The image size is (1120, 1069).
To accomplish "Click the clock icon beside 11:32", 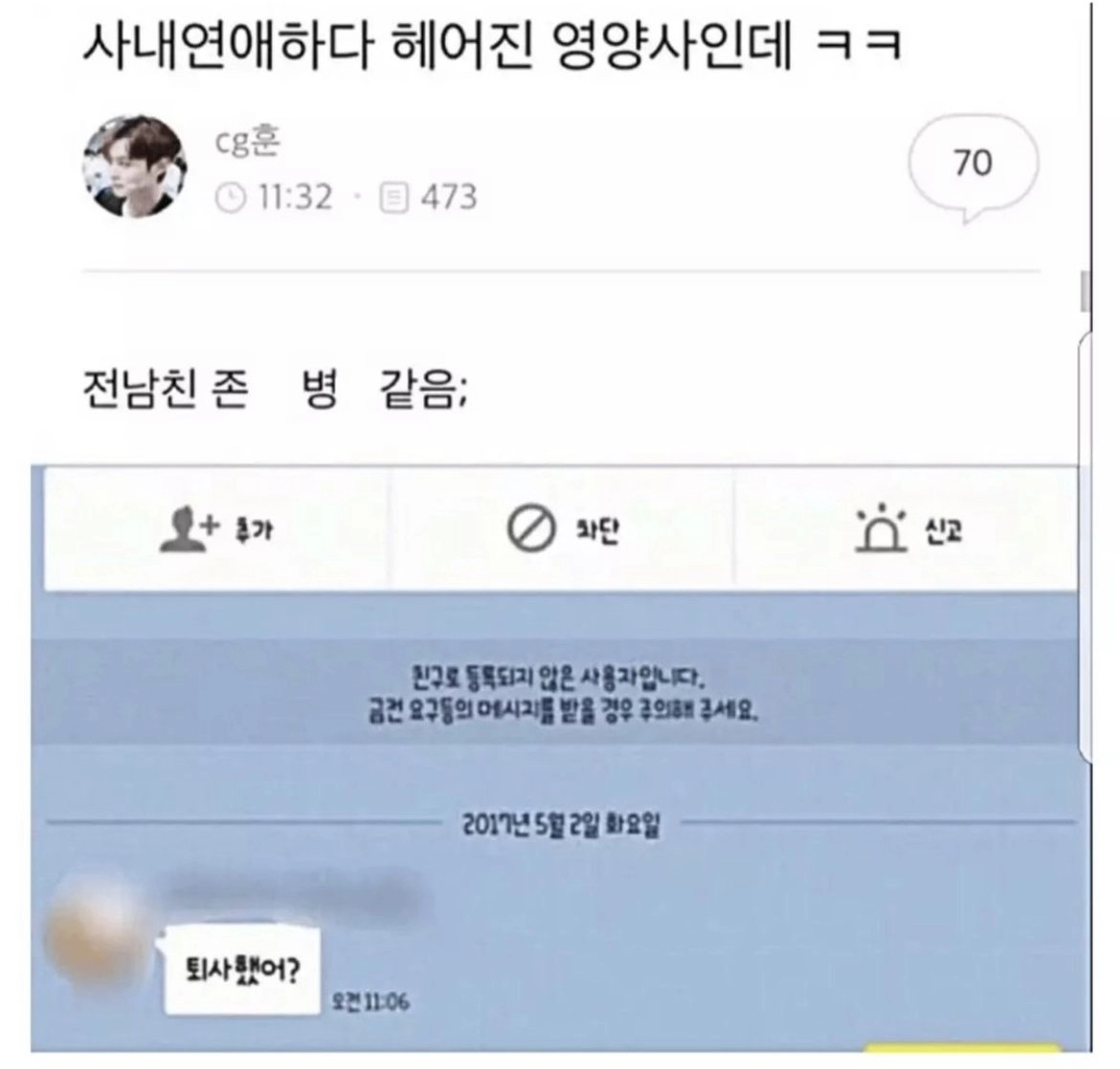I will [x=230, y=198].
